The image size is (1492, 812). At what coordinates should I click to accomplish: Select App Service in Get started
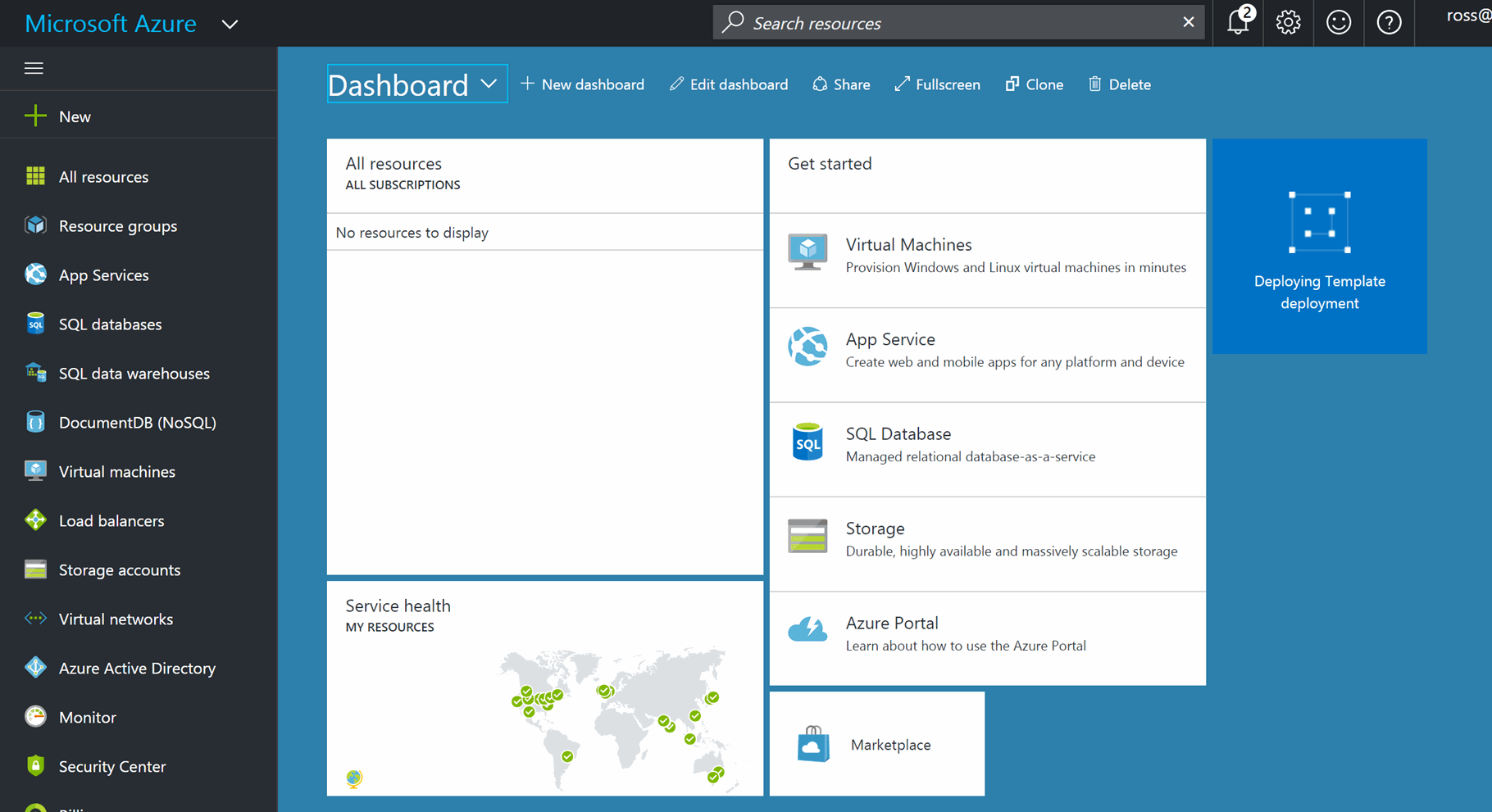tap(987, 355)
